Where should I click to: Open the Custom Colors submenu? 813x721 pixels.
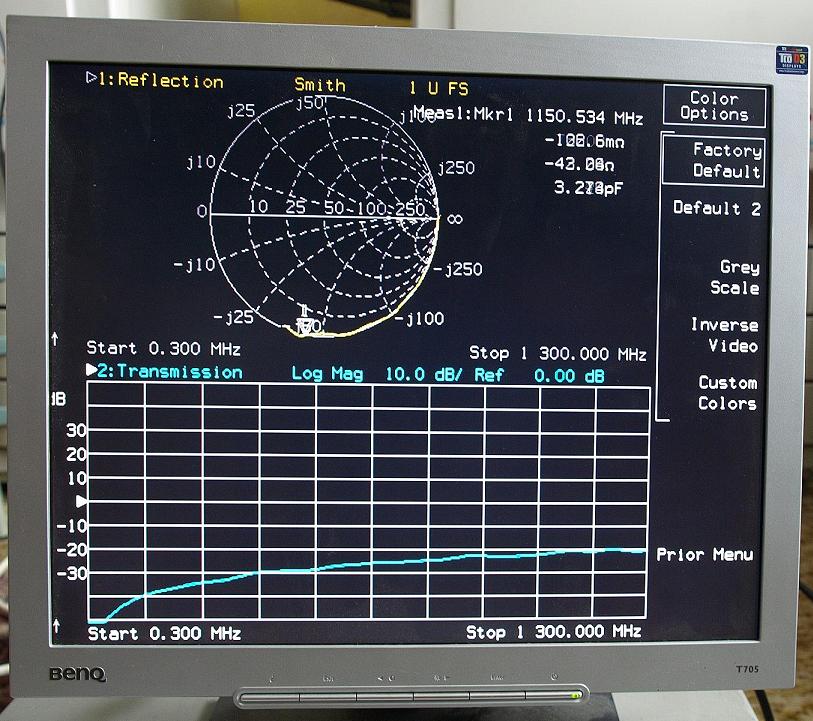(727, 393)
